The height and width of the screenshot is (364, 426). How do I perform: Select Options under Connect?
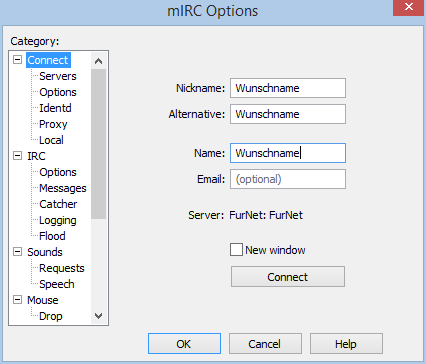coord(58,92)
